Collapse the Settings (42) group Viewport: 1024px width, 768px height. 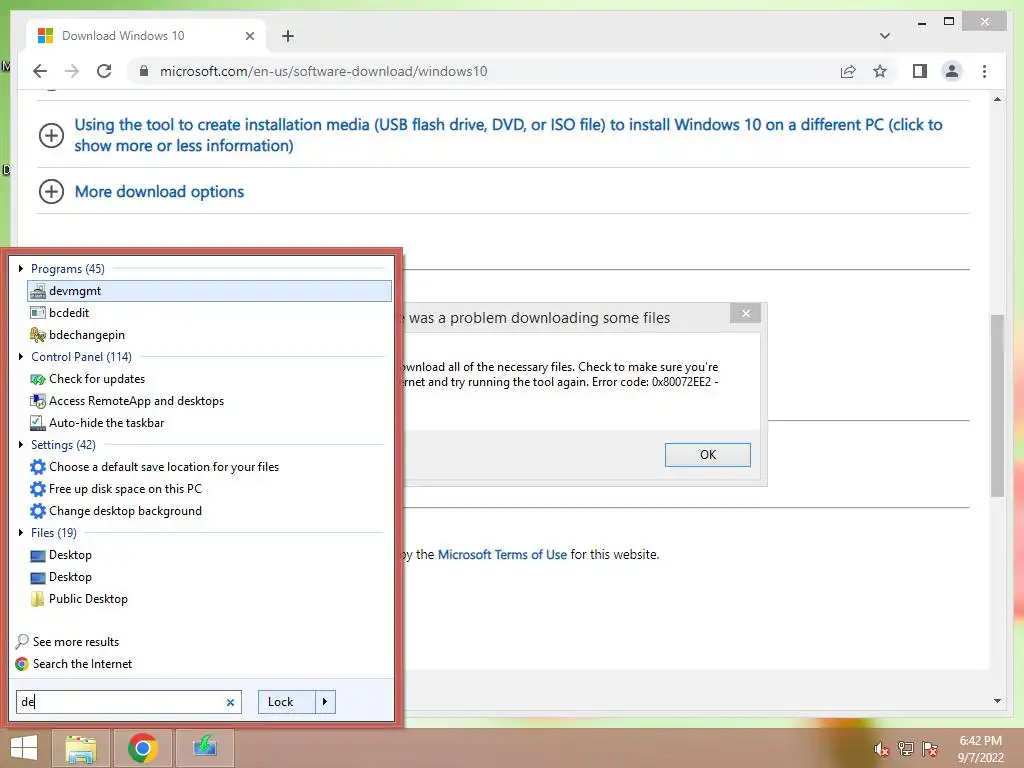tap(21, 445)
